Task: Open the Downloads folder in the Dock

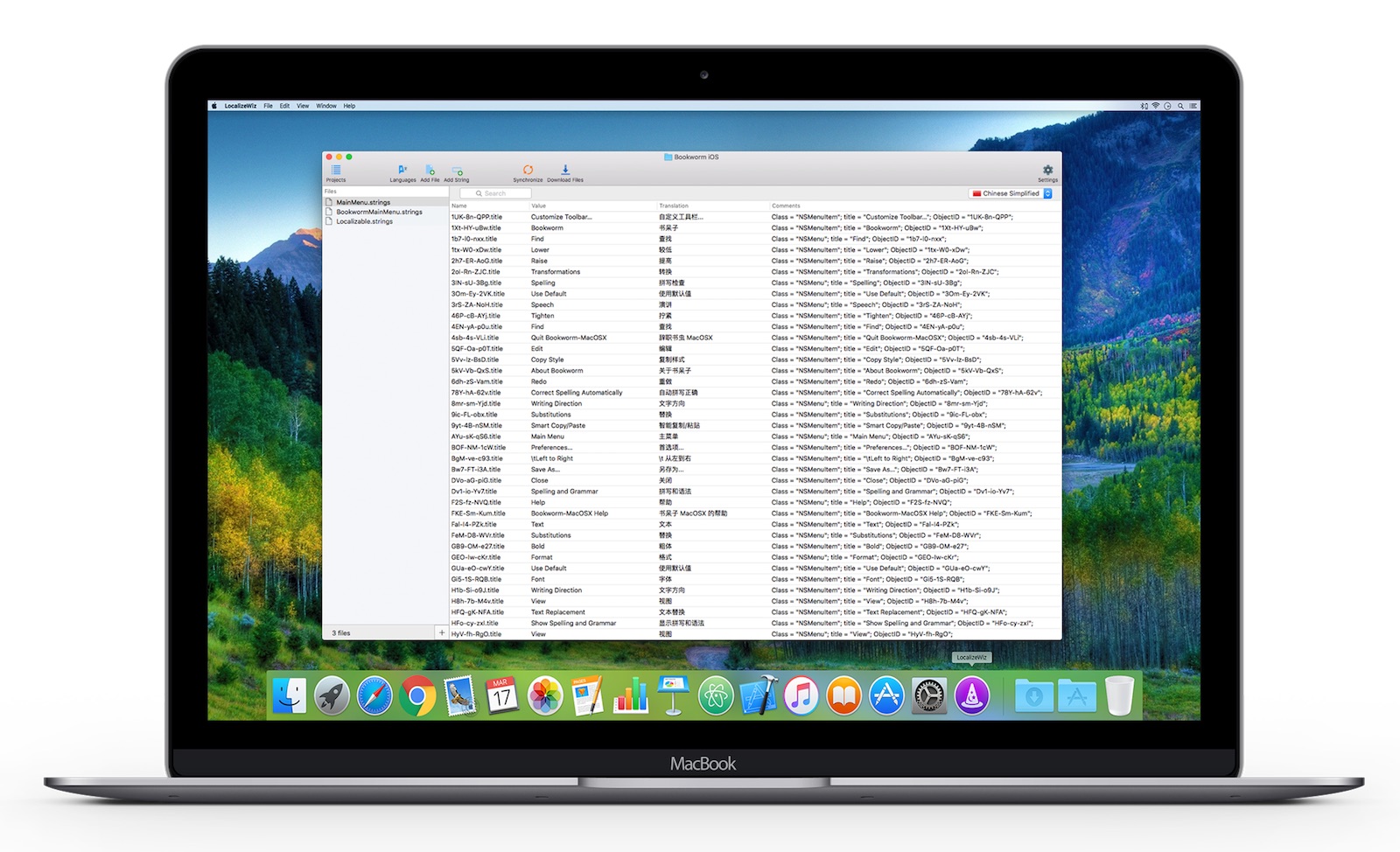Action: [x=1033, y=696]
